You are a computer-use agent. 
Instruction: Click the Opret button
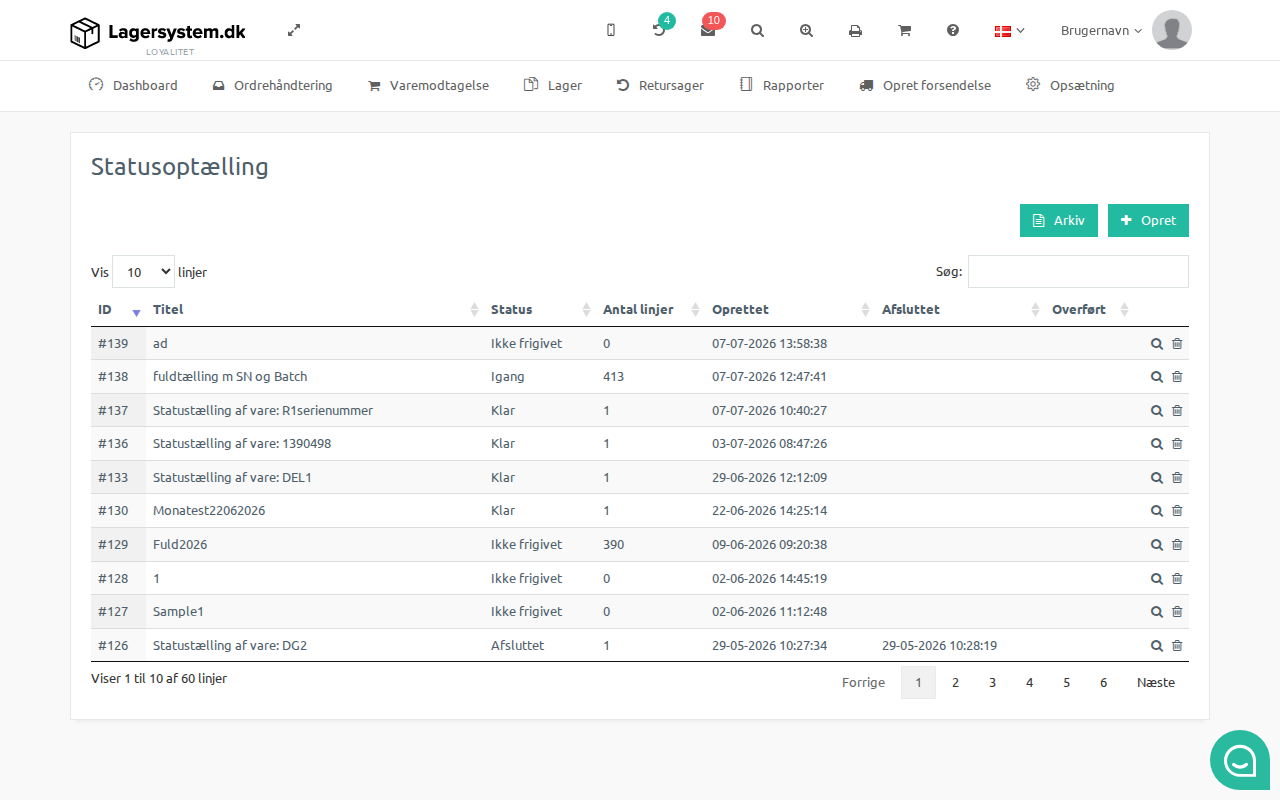[1148, 220]
